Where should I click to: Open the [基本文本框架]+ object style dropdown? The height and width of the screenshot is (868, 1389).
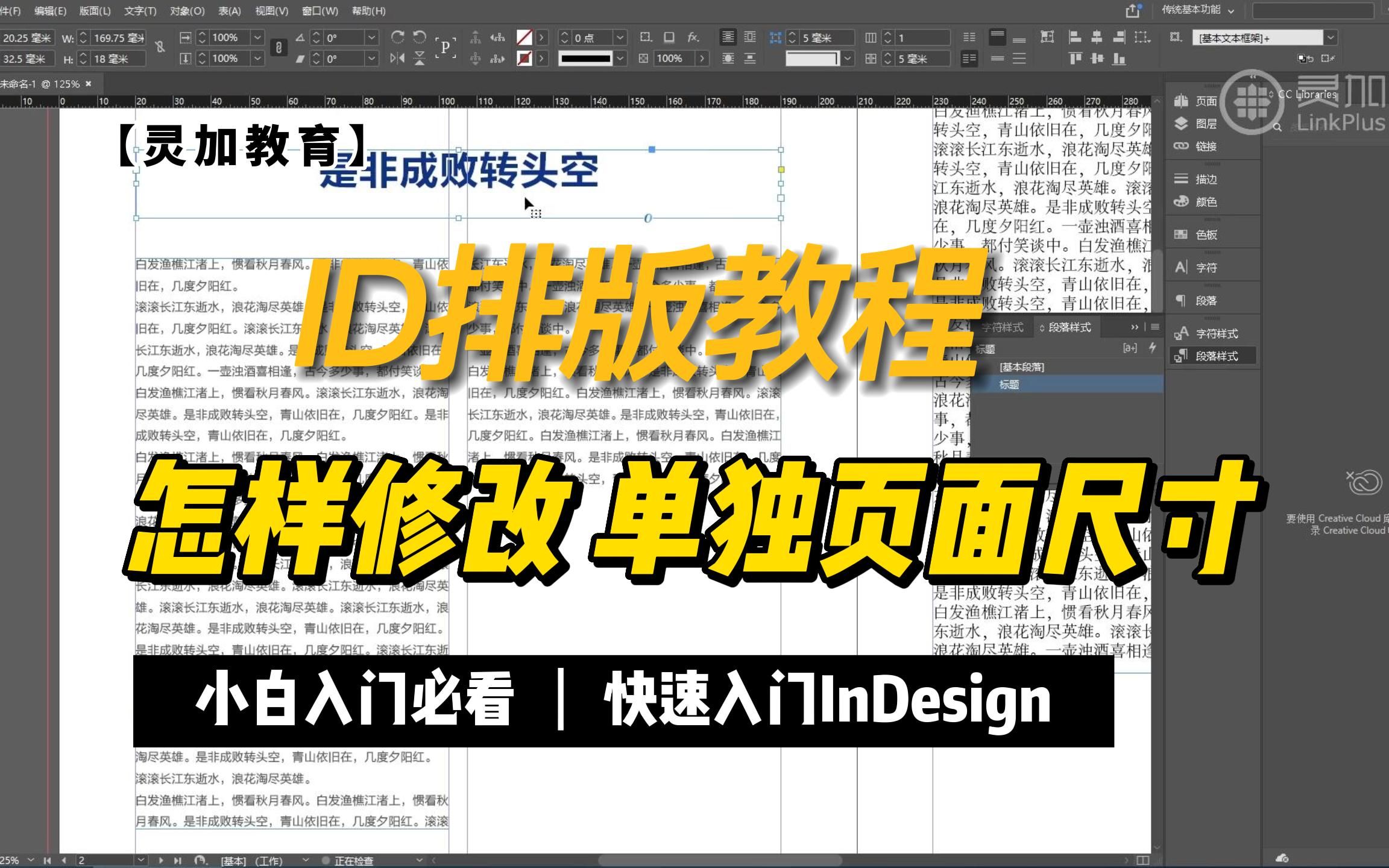point(1332,37)
